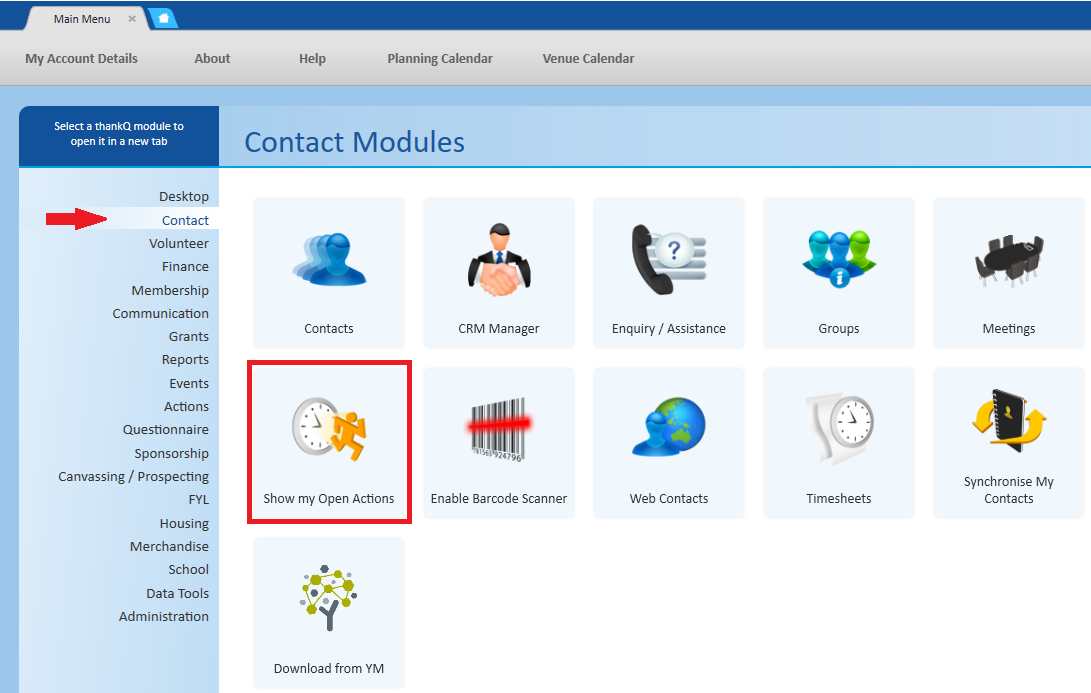Open the Groups module icon
This screenshot has height=693, width=1091.
click(838, 260)
